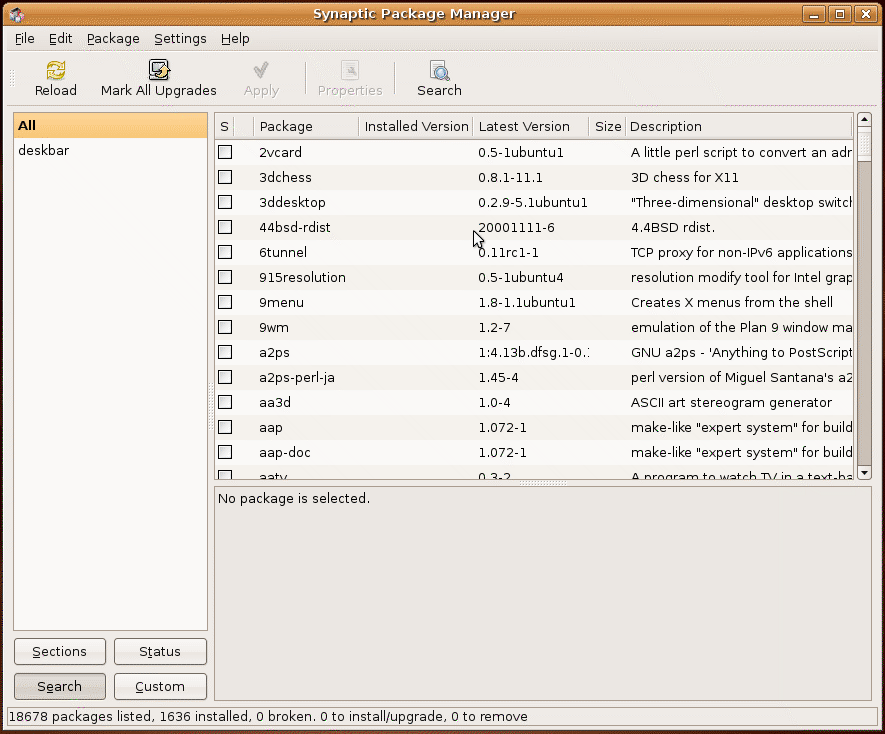
Task: Select the a2ps-perl-ja package name
Action: (x=297, y=377)
